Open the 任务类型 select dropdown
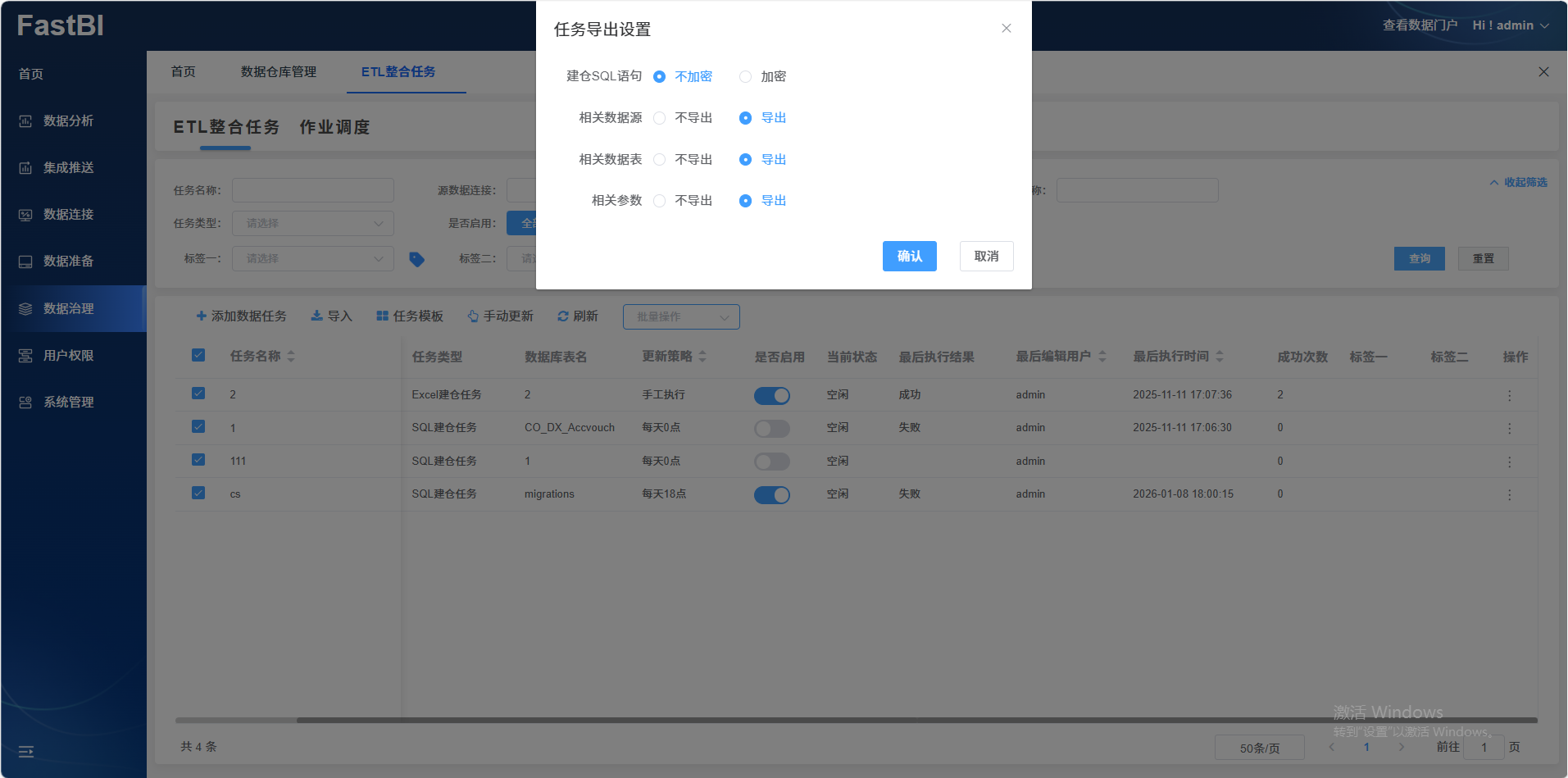 (x=312, y=224)
